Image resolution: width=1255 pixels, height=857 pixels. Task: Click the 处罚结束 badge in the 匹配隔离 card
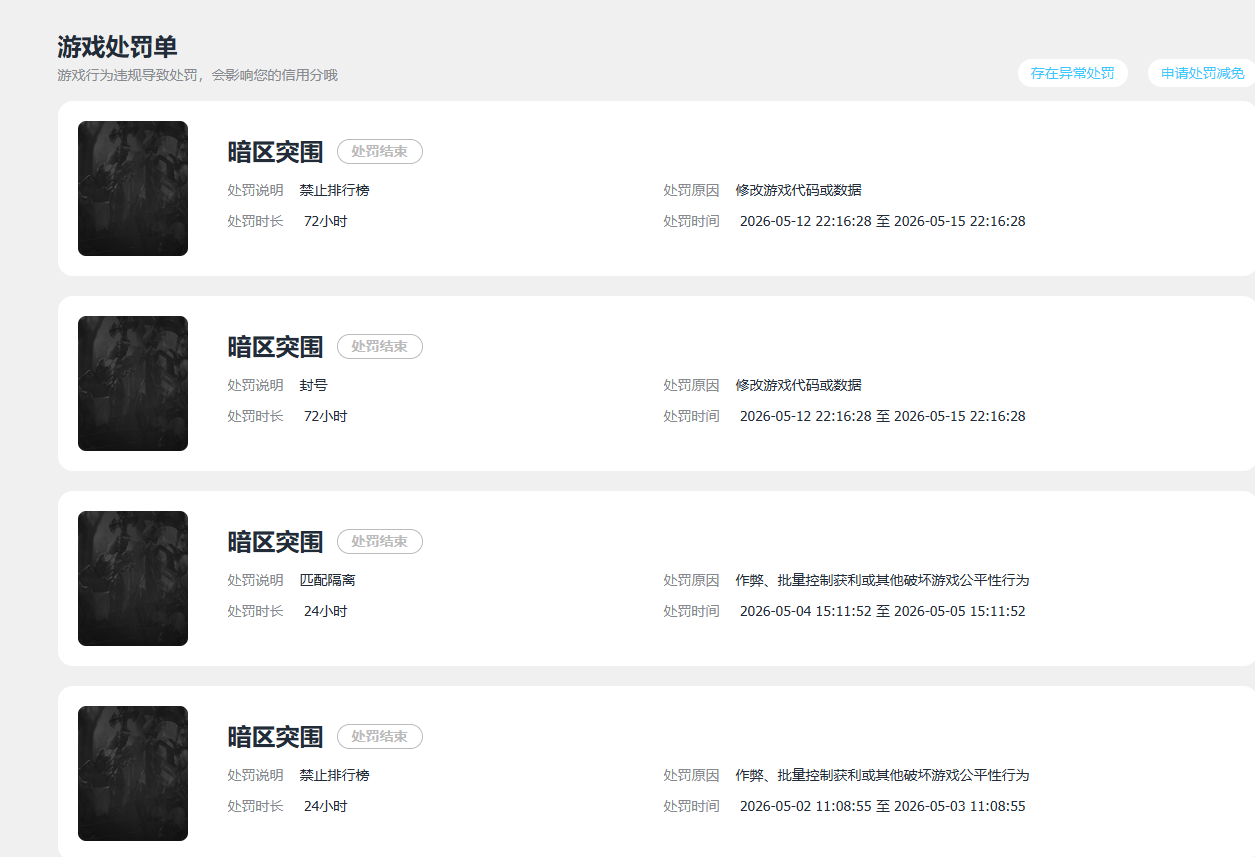coord(380,542)
